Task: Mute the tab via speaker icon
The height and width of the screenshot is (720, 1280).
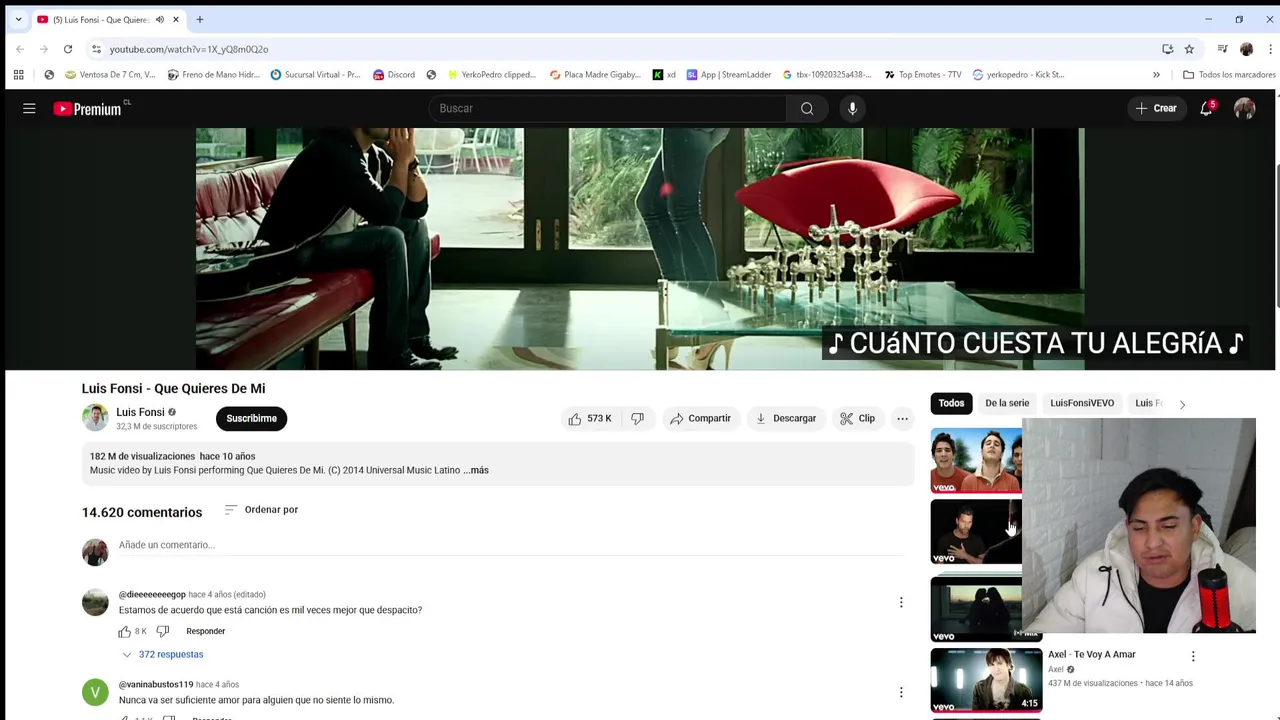Action: coord(160,19)
